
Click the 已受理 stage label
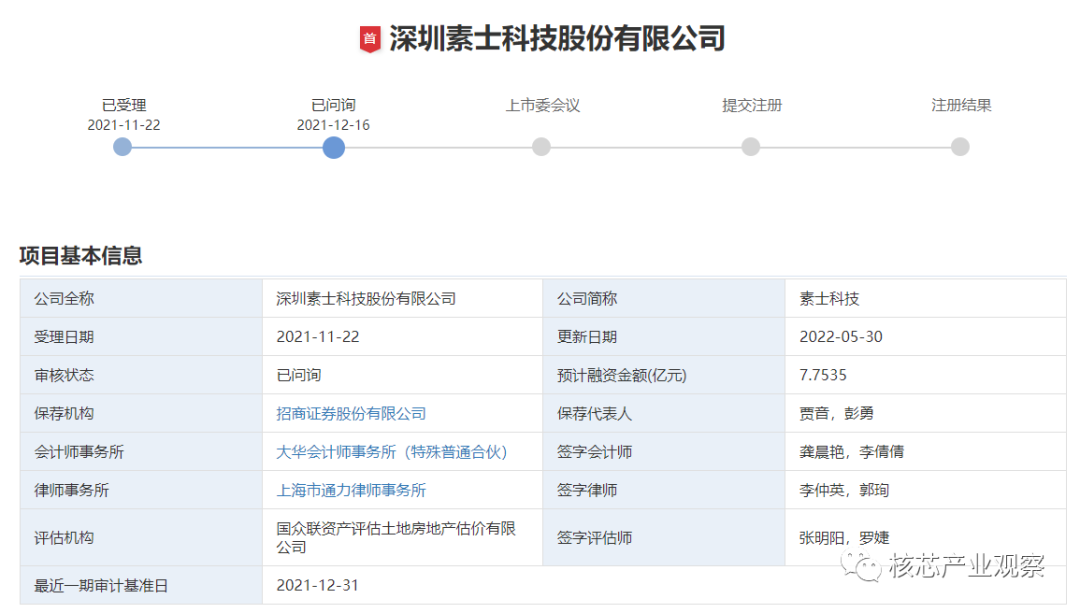pyautogui.click(x=124, y=105)
